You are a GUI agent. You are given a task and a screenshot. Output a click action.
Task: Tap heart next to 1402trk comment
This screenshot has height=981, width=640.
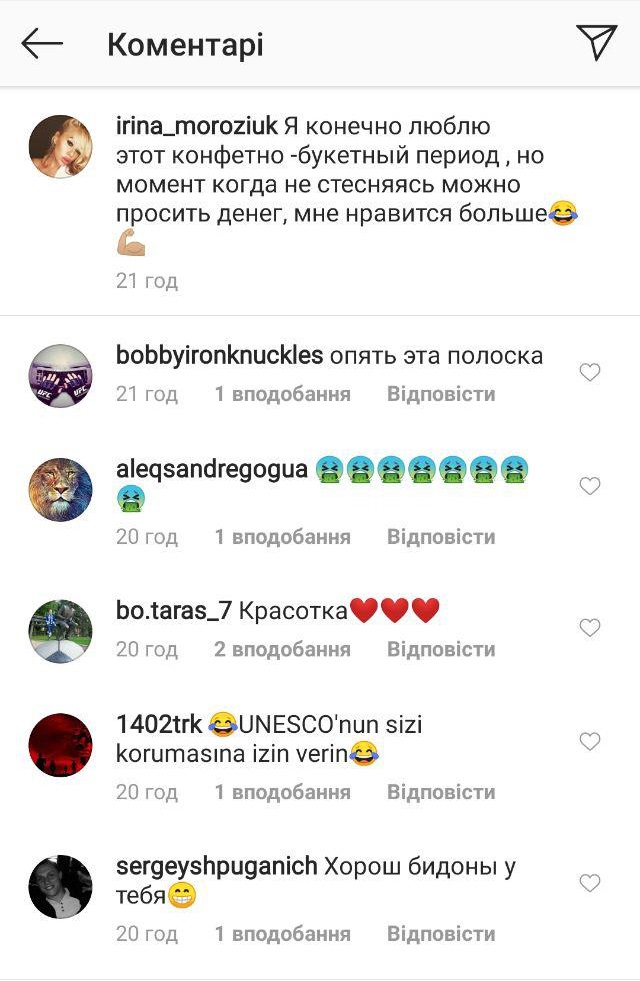(589, 741)
